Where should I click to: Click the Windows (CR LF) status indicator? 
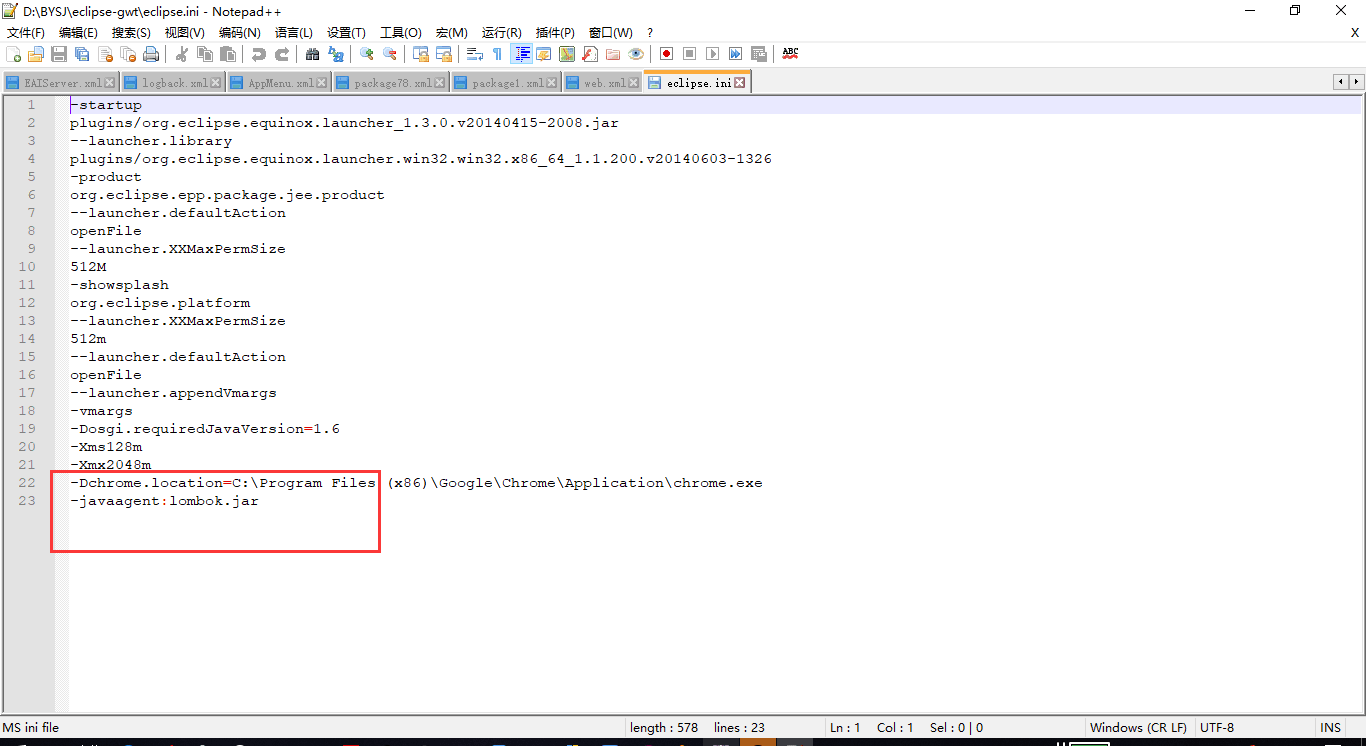tap(1138, 727)
